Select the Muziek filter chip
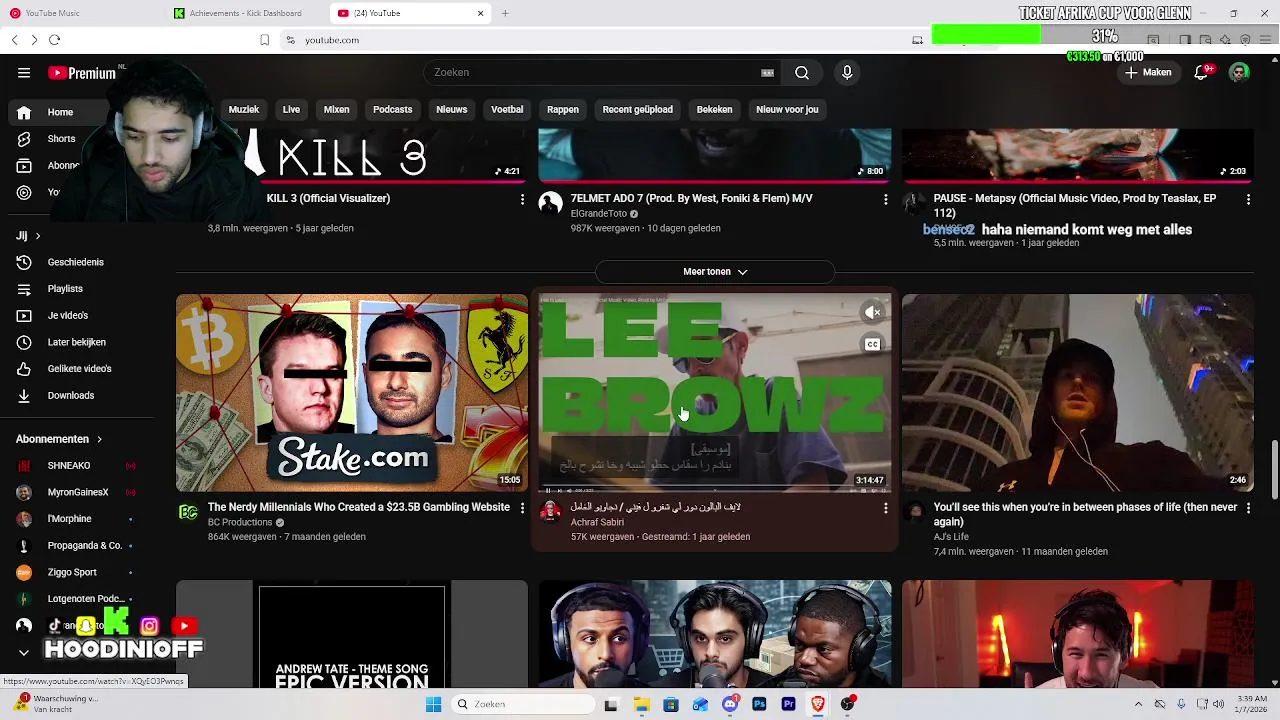Screen dimensions: 1280x720 pyautogui.click(x=244, y=109)
